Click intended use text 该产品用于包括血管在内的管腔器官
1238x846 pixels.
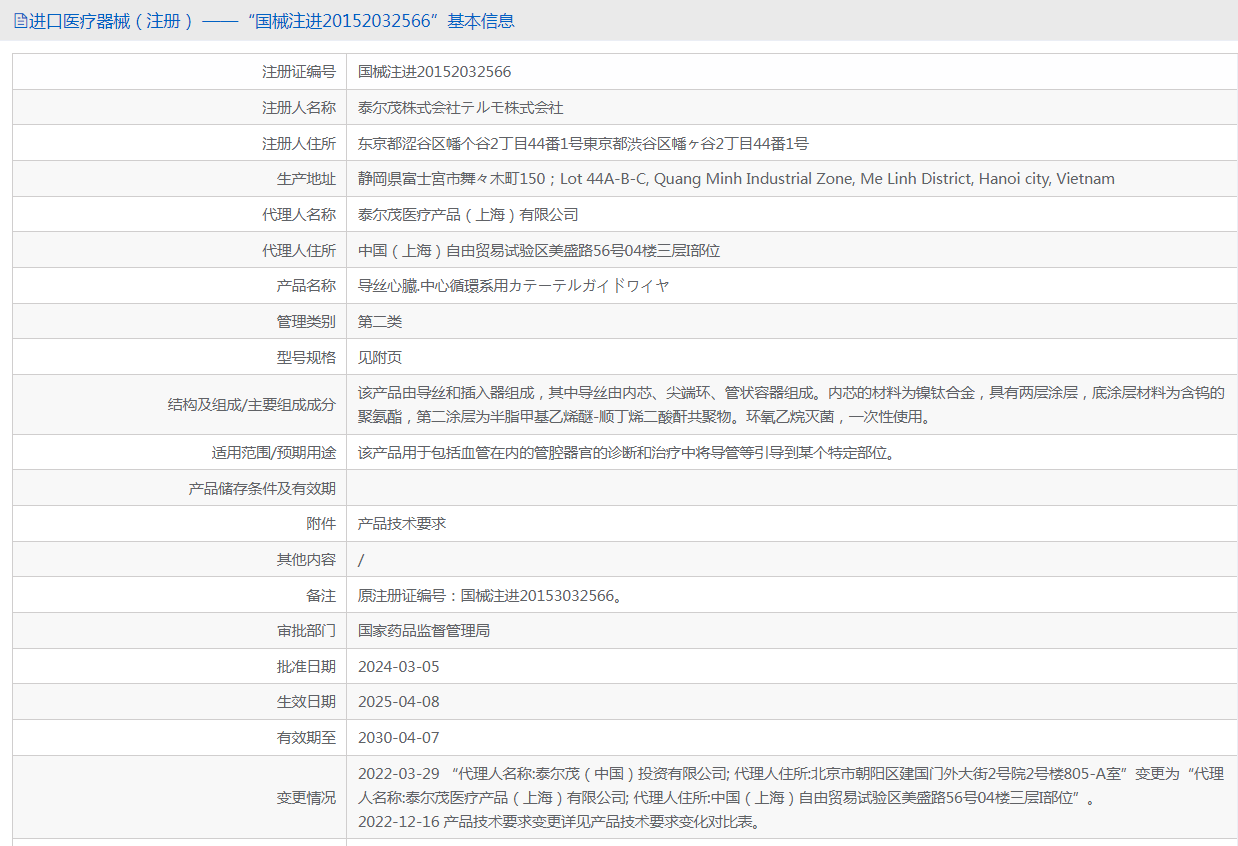coord(626,452)
